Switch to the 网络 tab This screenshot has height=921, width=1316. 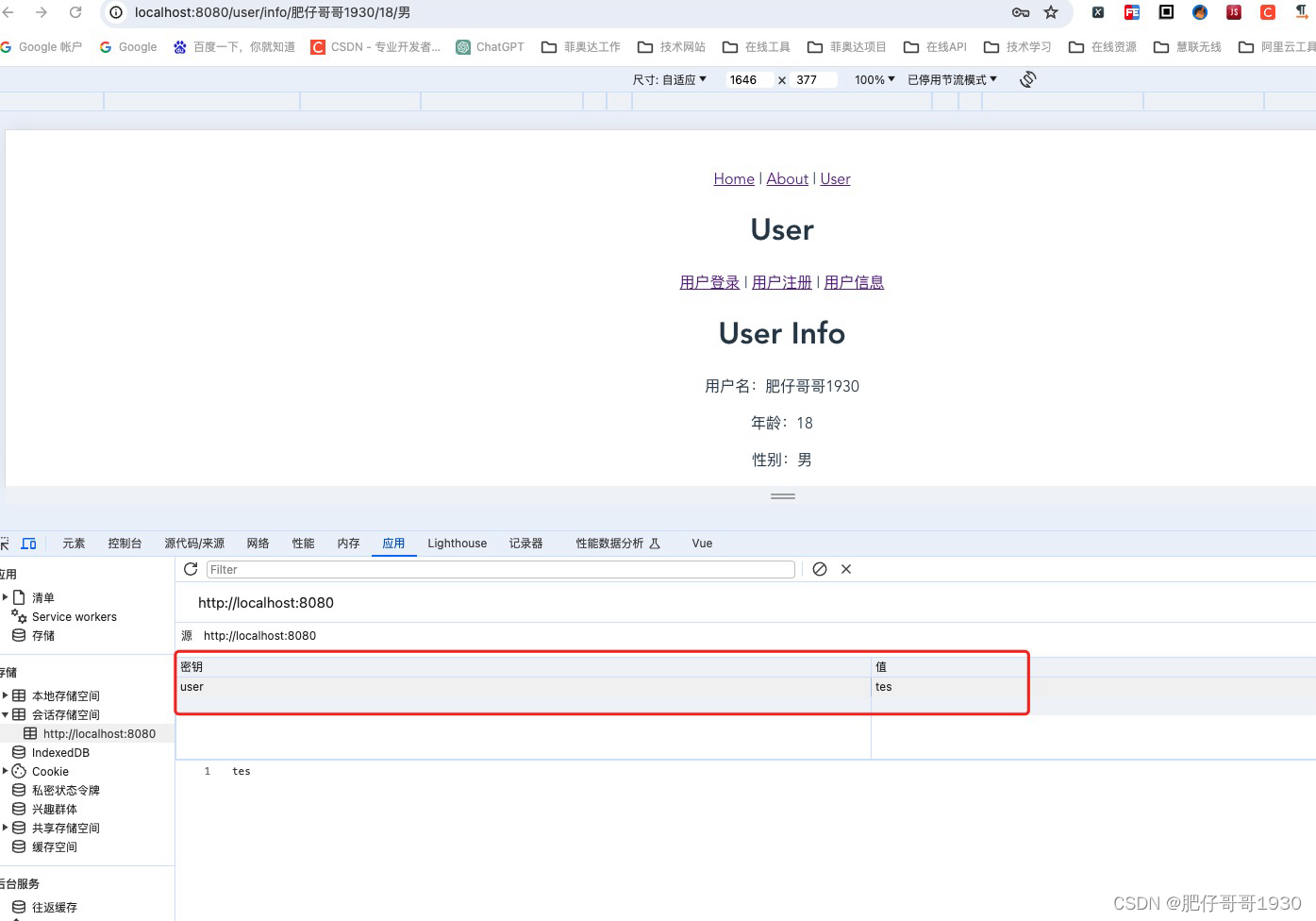[x=258, y=544]
